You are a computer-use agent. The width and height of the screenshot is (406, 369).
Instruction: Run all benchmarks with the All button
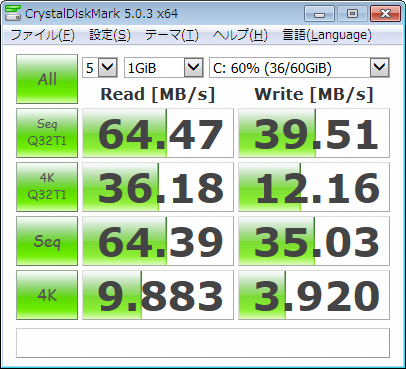pyautogui.click(x=47, y=79)
